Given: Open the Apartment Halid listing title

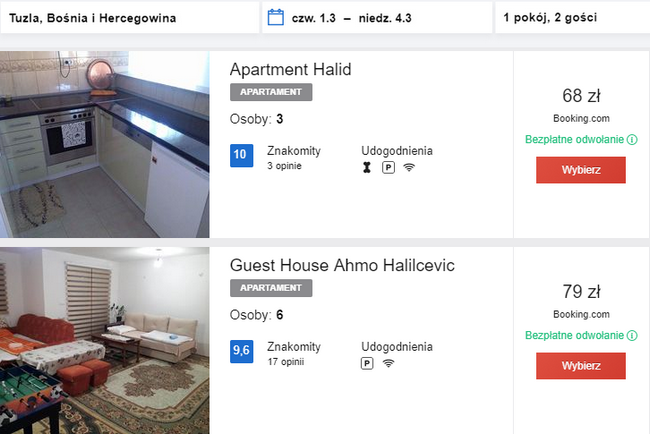Looking at the screenshot, I should 290,70.
